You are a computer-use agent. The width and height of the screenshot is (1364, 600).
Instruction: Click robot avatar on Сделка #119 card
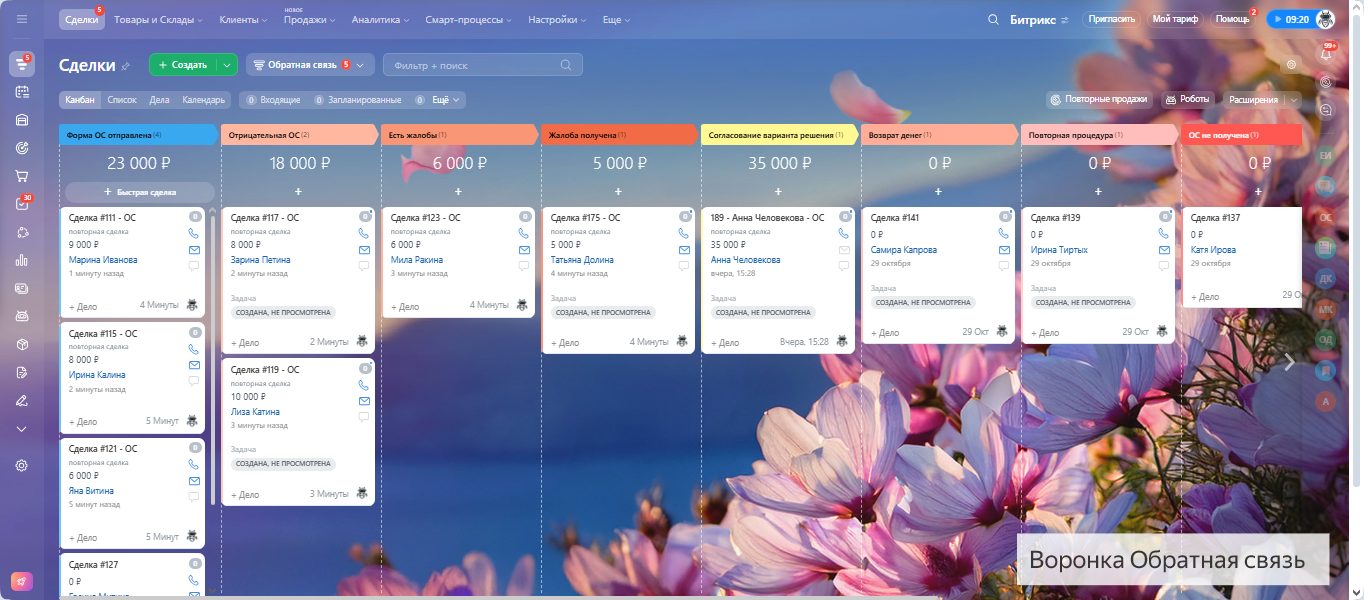[x=361, y=494]
